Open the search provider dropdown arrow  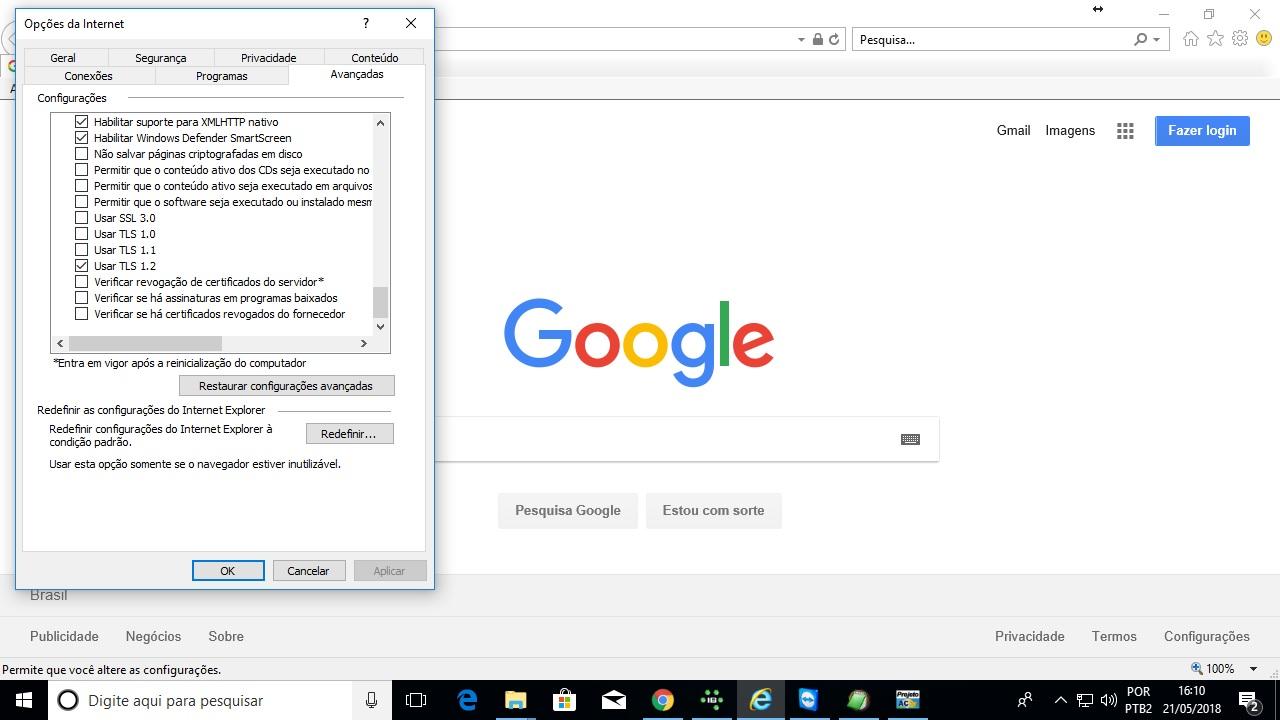point(1157,40)
